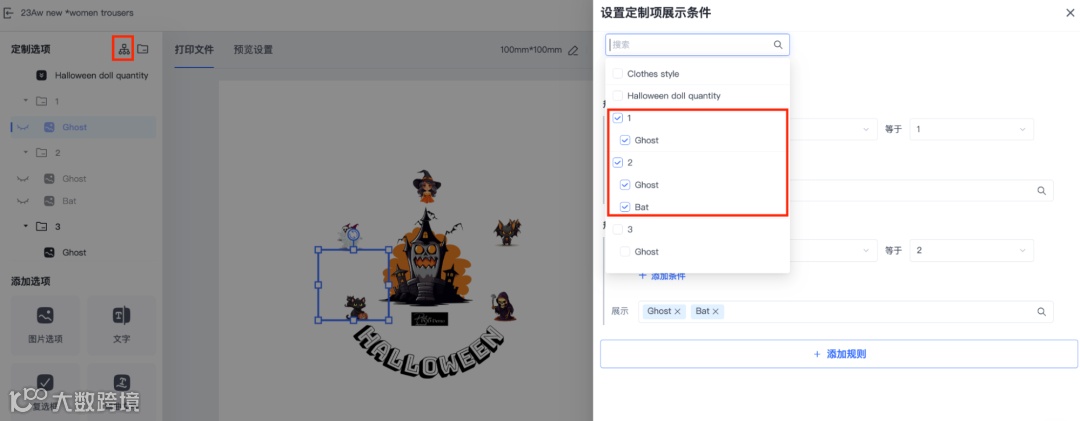
Task: Check Ghost checkbox under folder 3
Action: coord(625,251)
